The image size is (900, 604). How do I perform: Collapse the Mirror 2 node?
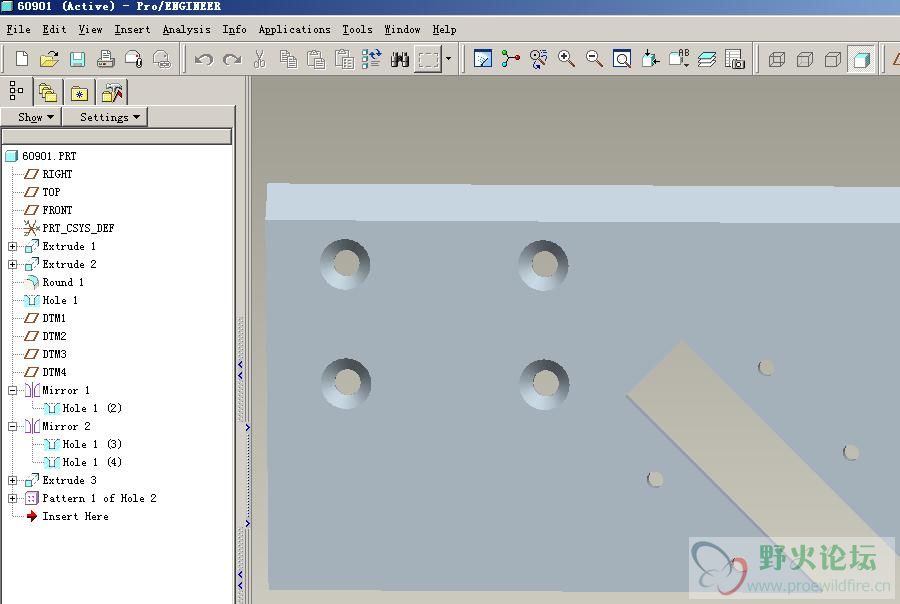point(13,427)
